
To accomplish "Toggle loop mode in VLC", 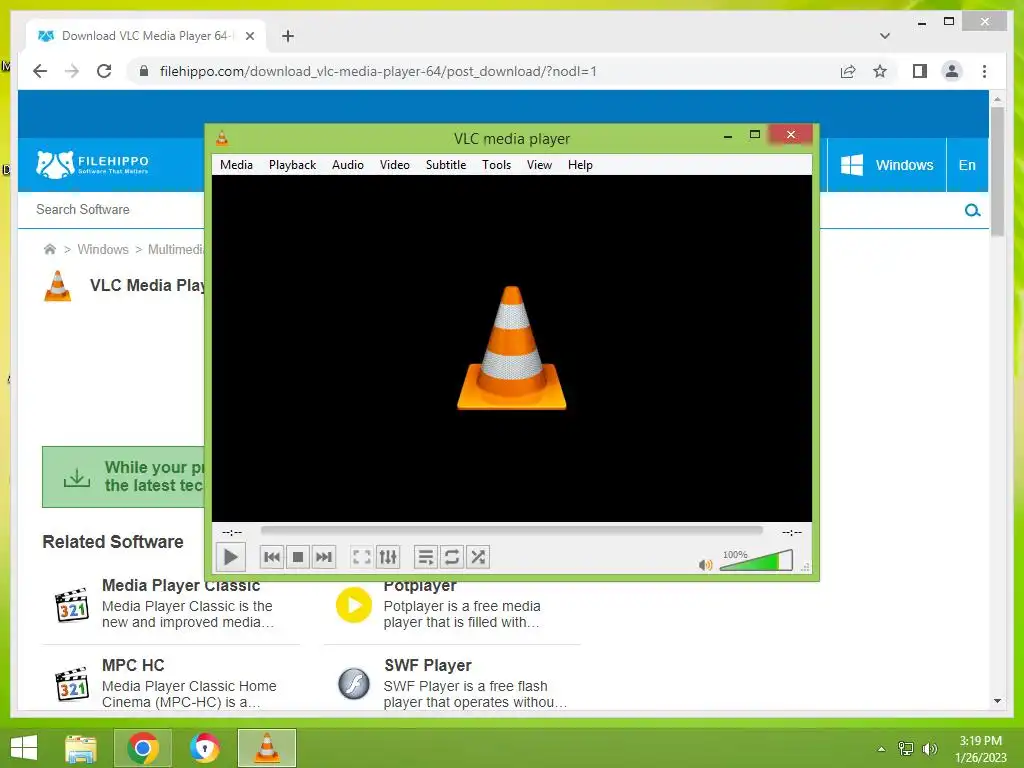I will coord(452,557).
